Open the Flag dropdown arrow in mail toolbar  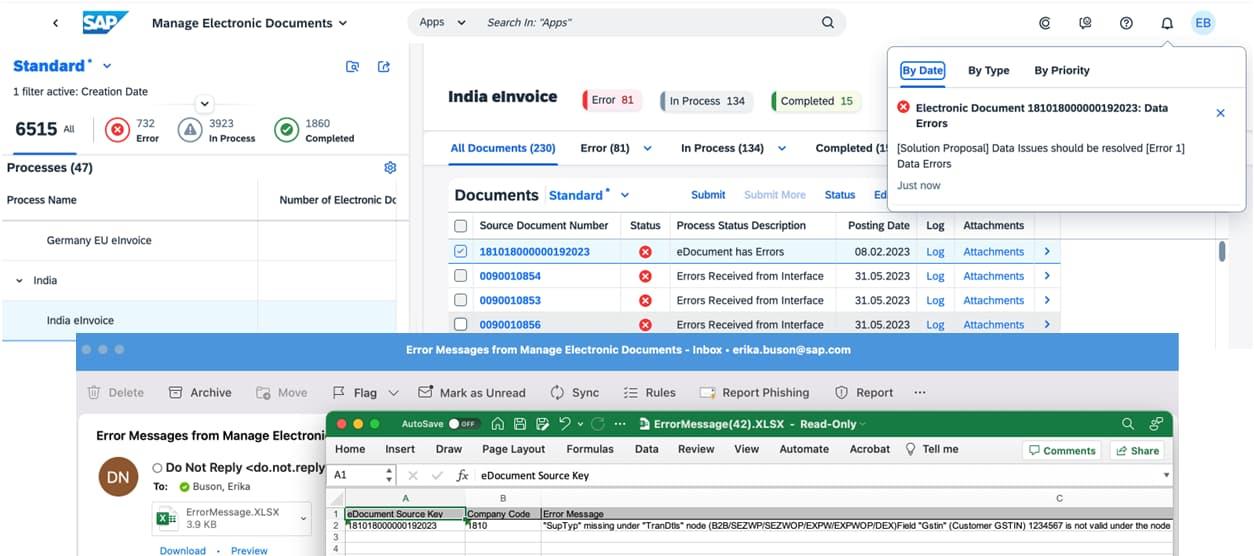tap(393, 393)
